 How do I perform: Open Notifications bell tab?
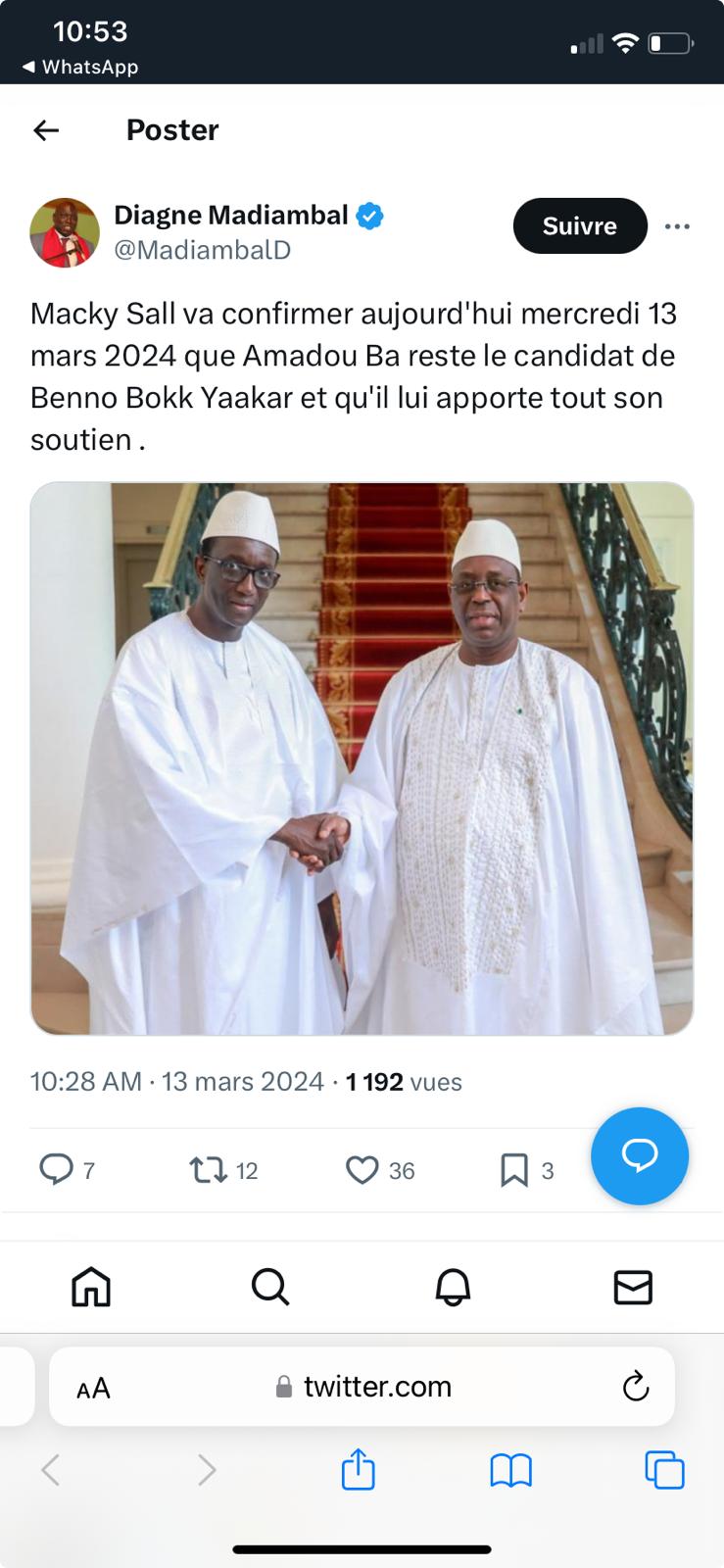453,1287
